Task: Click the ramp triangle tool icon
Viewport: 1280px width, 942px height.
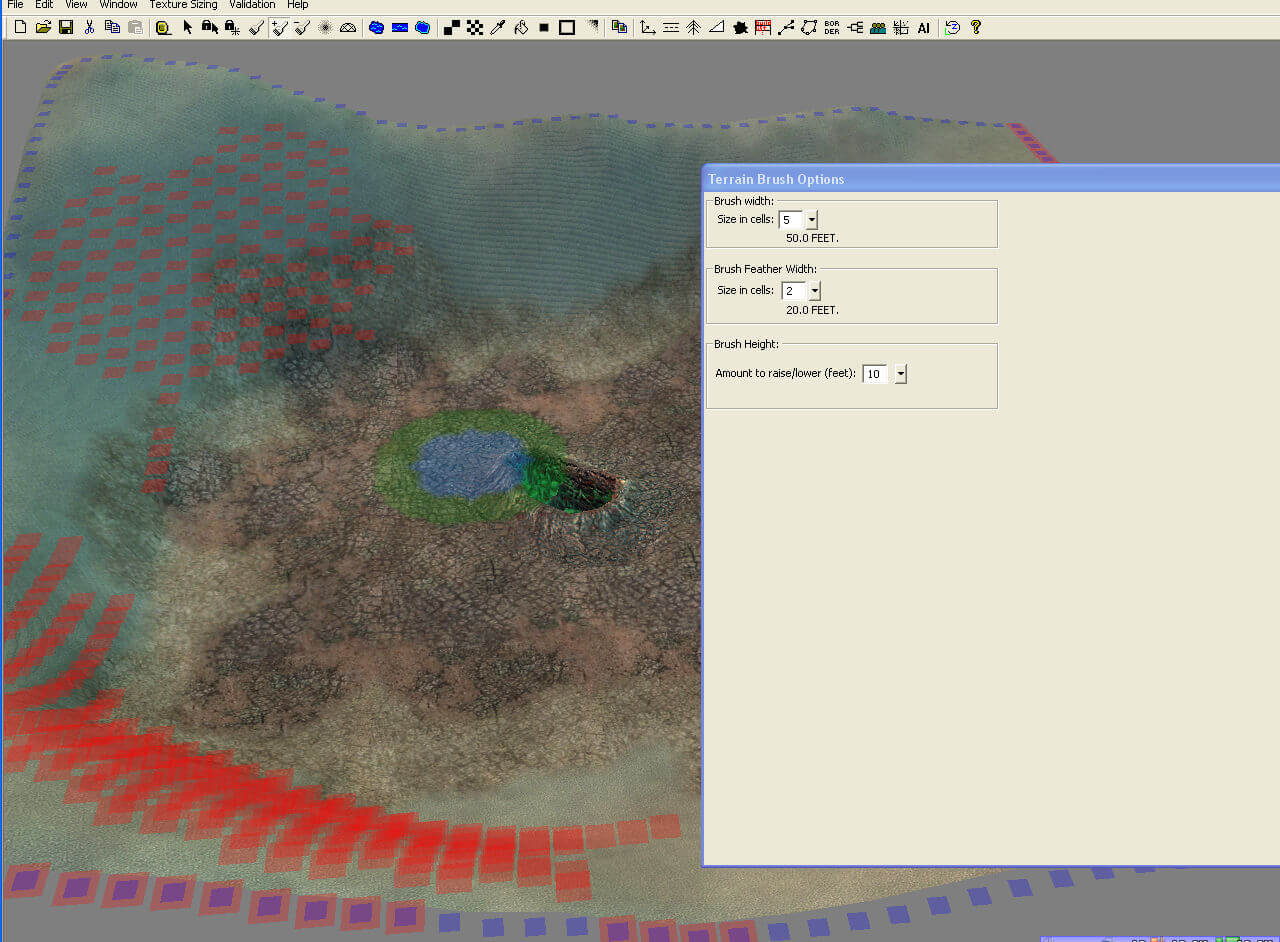Action: [x=716, y=27]
